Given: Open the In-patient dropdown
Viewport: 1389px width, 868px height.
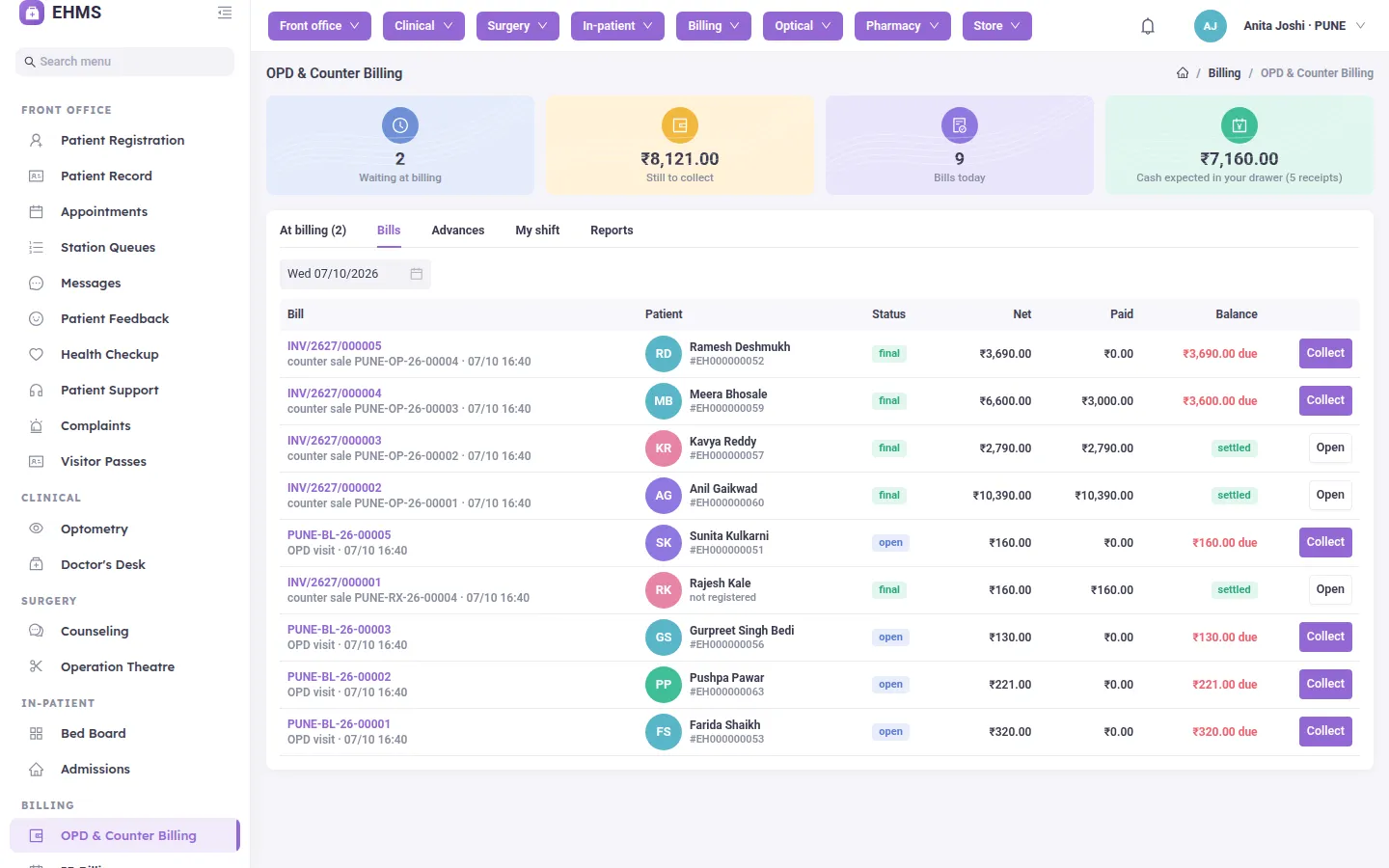Looking at the screenshot, I should coord(617,26).
